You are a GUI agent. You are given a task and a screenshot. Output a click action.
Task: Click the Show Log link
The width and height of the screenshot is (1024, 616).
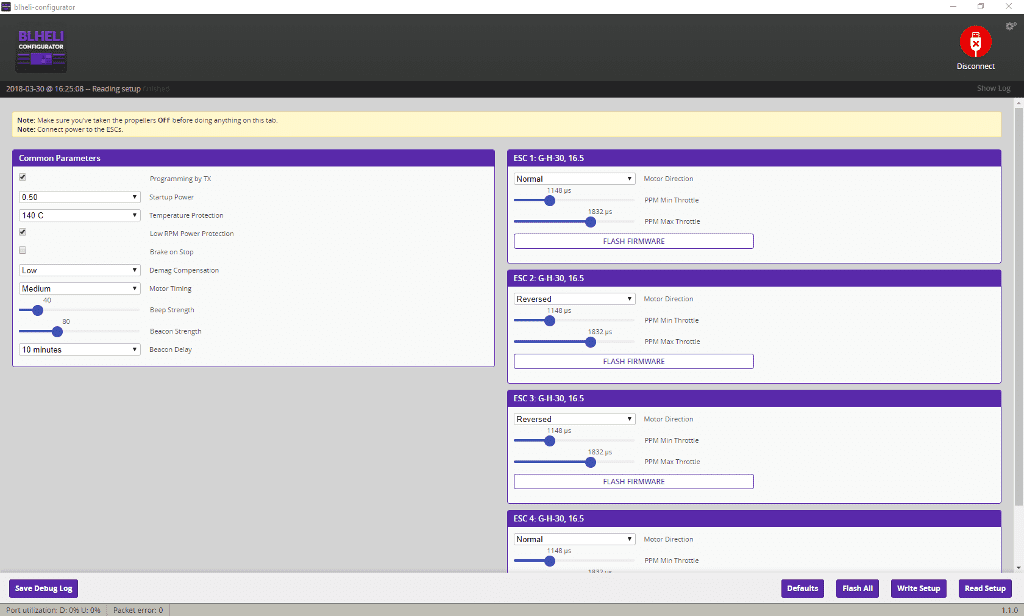[x=993, y=88]
